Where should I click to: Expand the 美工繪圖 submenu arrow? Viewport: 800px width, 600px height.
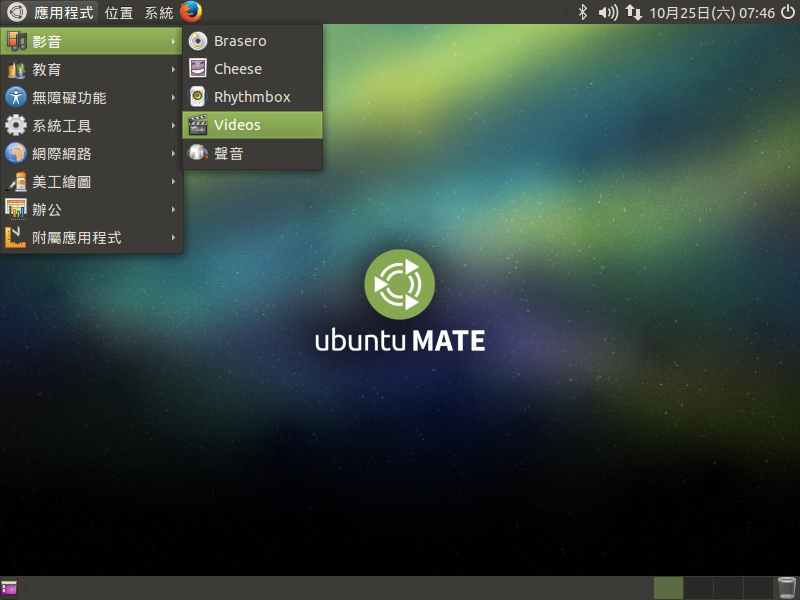tap(173, 182)
